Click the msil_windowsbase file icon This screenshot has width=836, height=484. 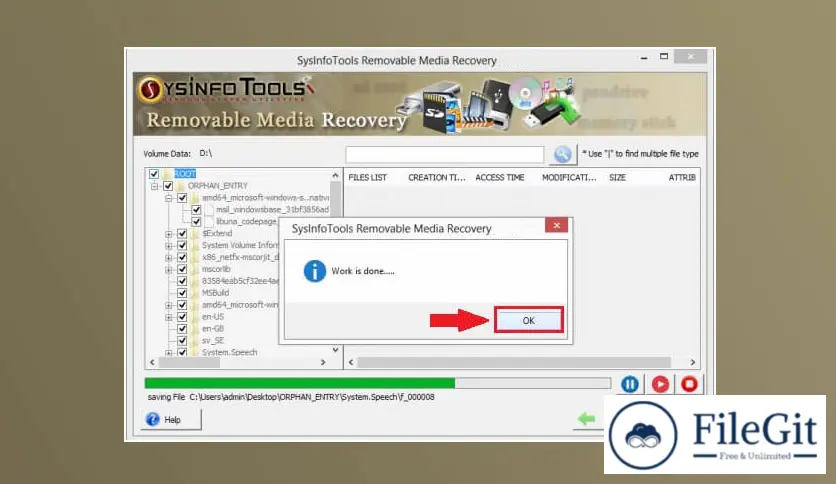pos(209,209)
